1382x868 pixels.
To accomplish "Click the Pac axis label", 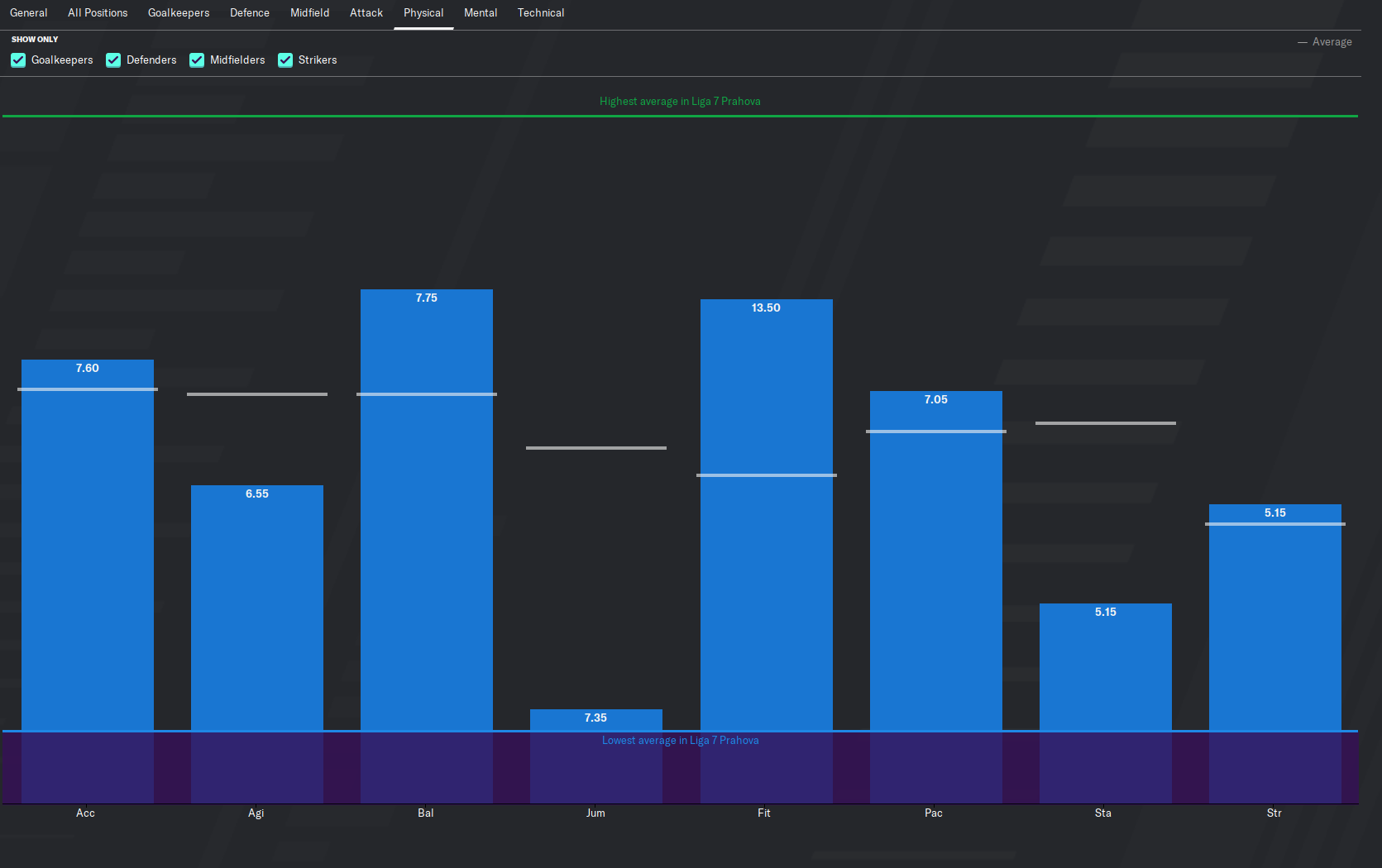I will [x=934, y=813].
